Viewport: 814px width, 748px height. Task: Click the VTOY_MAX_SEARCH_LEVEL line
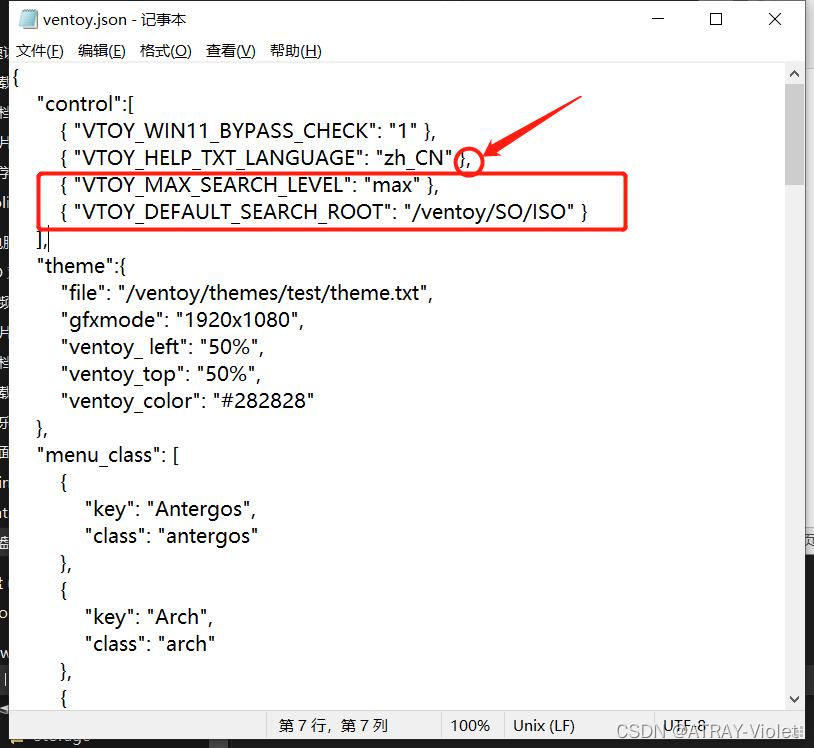[x=250, y=185]
